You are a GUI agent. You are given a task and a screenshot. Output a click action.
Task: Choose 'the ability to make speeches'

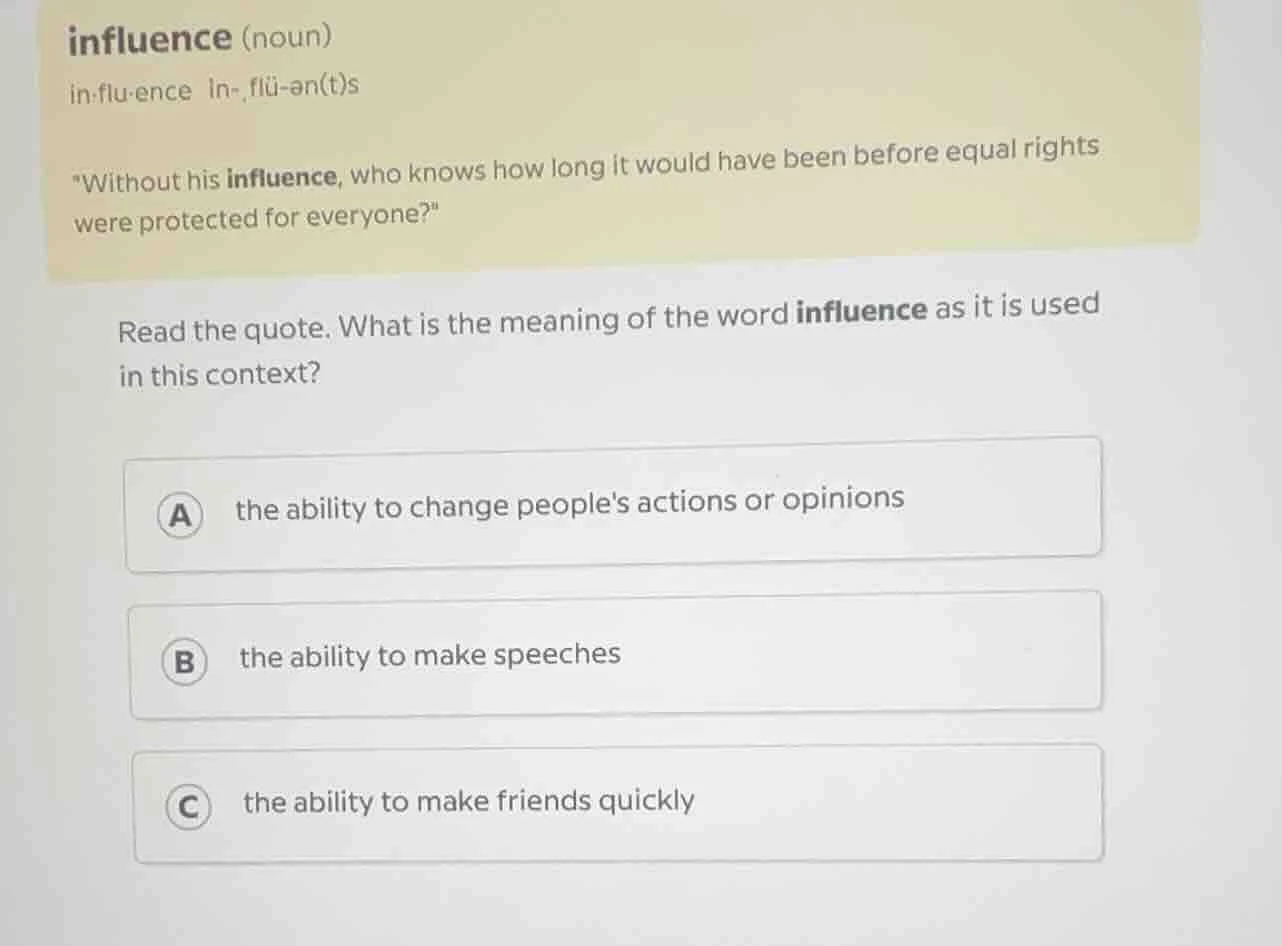pyautogui.click(x=429, y=655)
